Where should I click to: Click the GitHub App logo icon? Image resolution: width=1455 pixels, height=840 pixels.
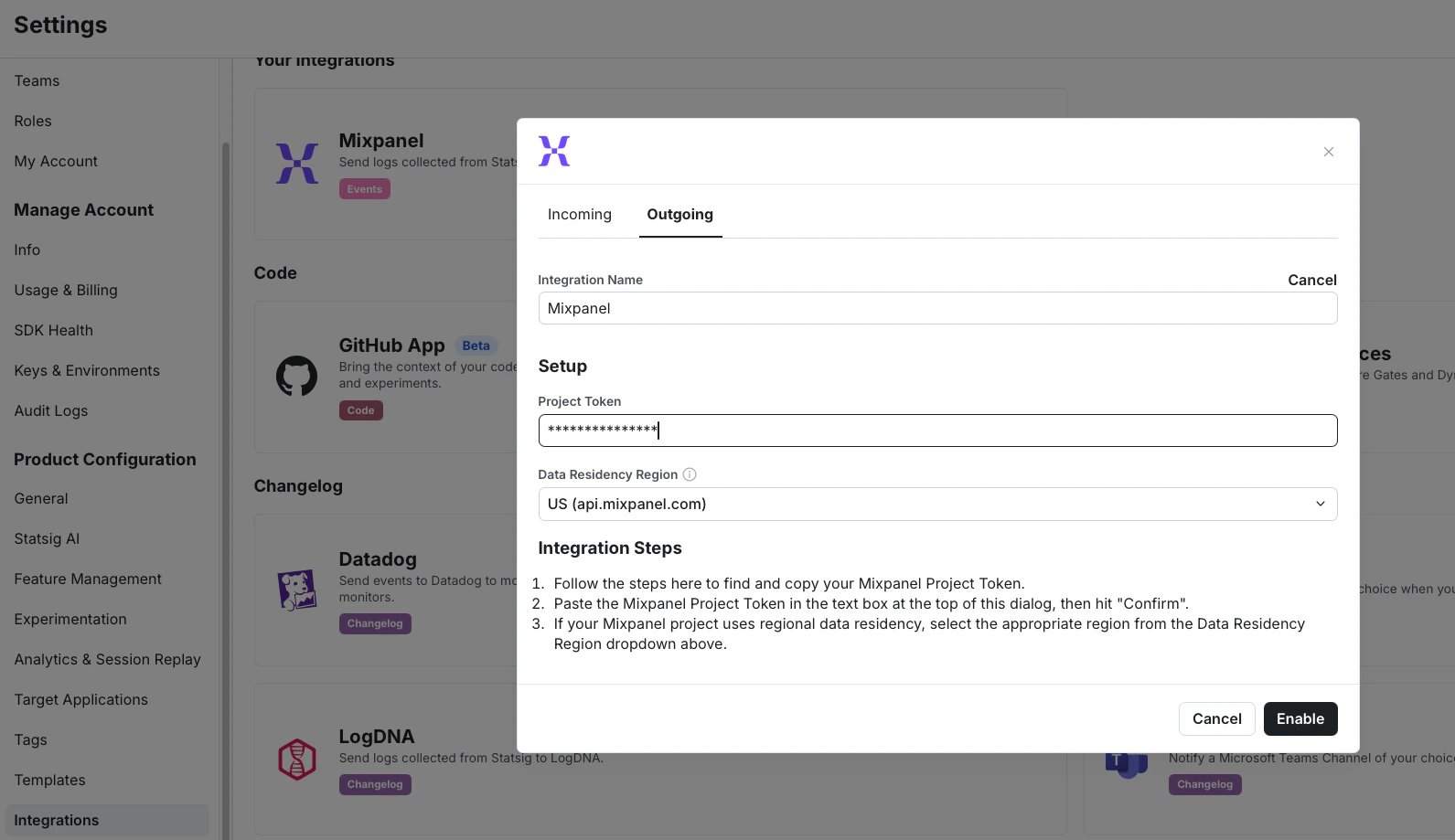(297, 376)
